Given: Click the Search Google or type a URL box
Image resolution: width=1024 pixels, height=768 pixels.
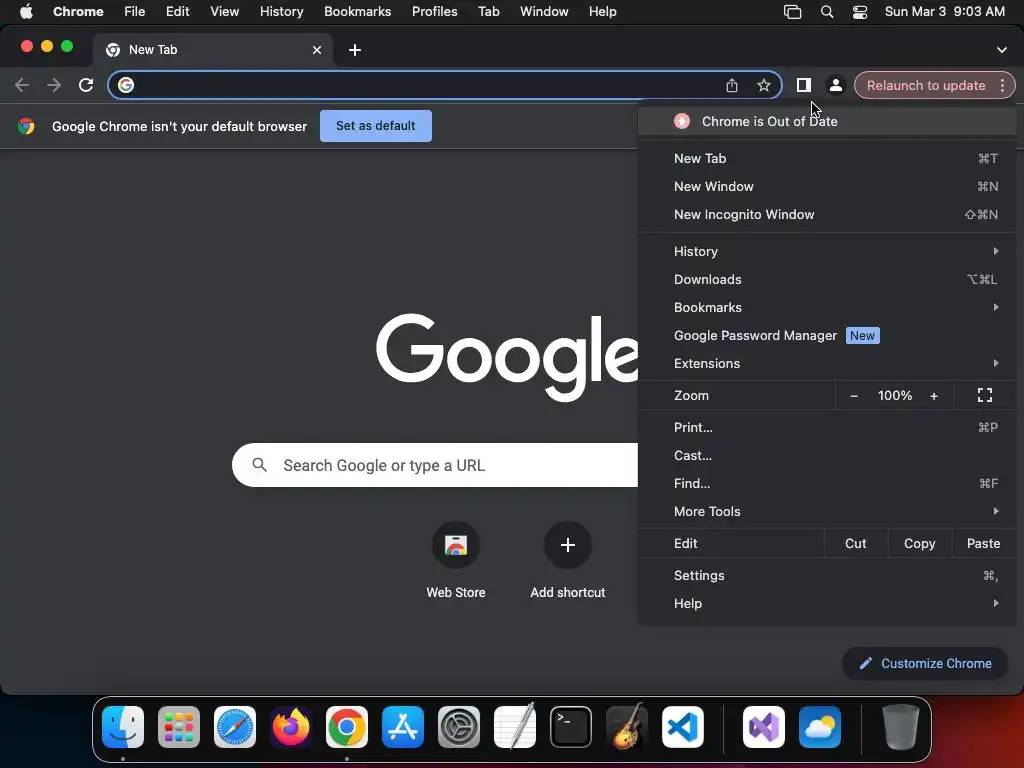Looking at the screenshot, I should 435,465.
